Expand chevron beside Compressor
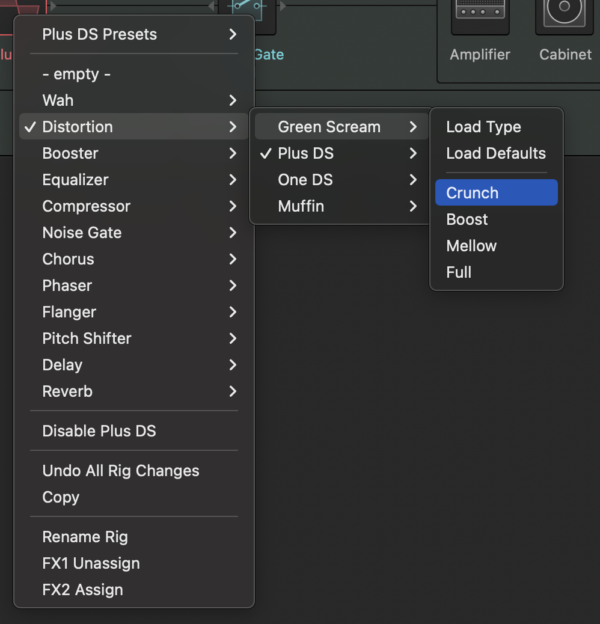The width and height of the screenshot is (600, 624). [x=233, y=206]
